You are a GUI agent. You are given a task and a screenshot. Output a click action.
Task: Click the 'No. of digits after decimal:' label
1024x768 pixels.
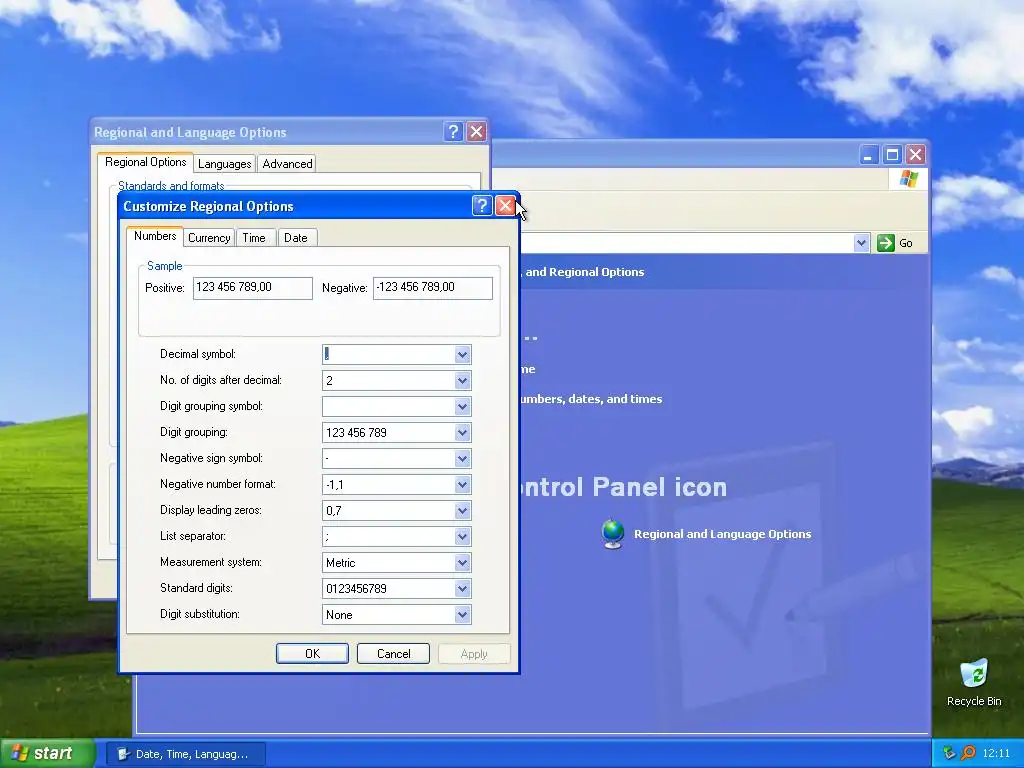(x=221, y=380)
